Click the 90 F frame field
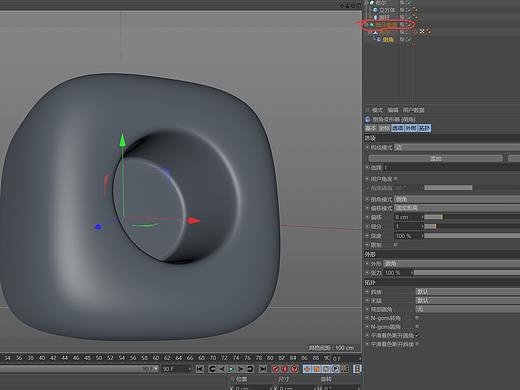This screenshot has height=390, width=520. point(176,369)
